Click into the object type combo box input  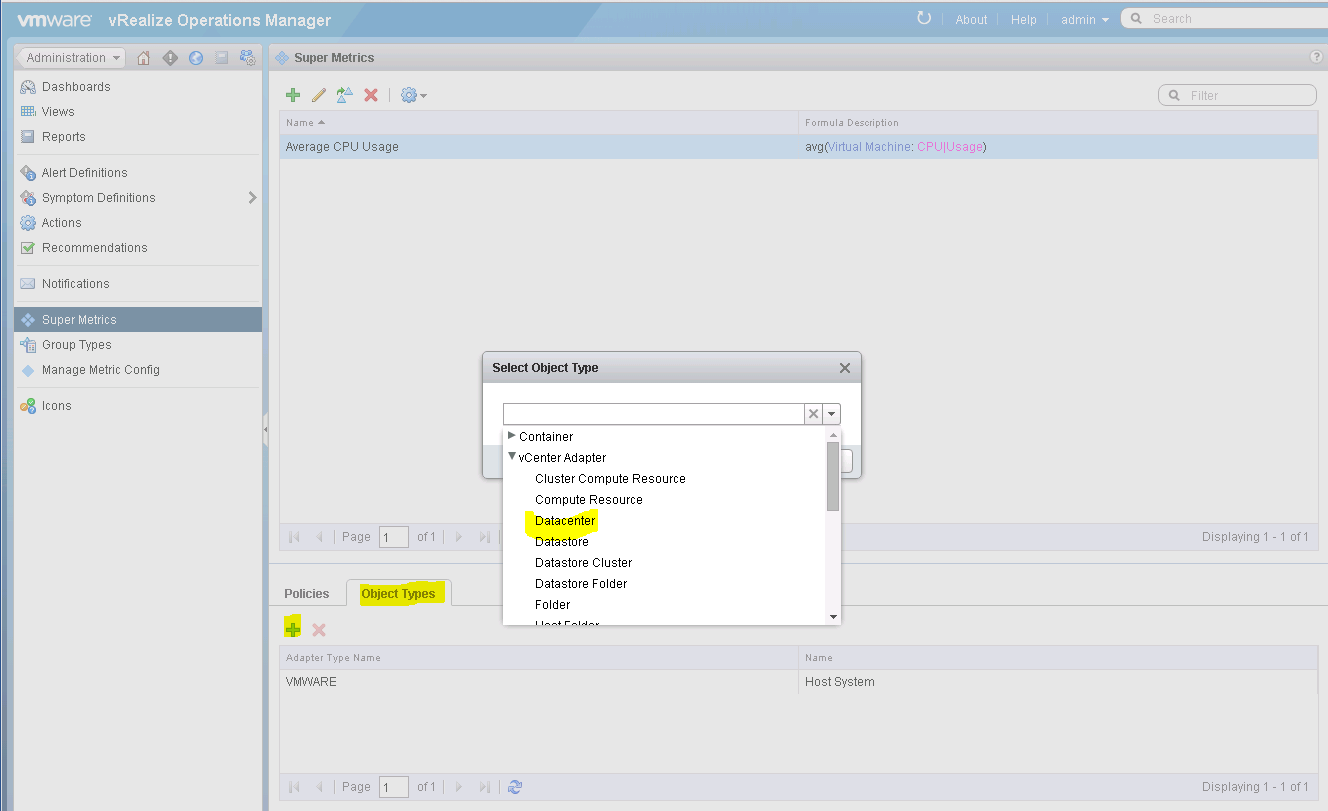(654, 414)
